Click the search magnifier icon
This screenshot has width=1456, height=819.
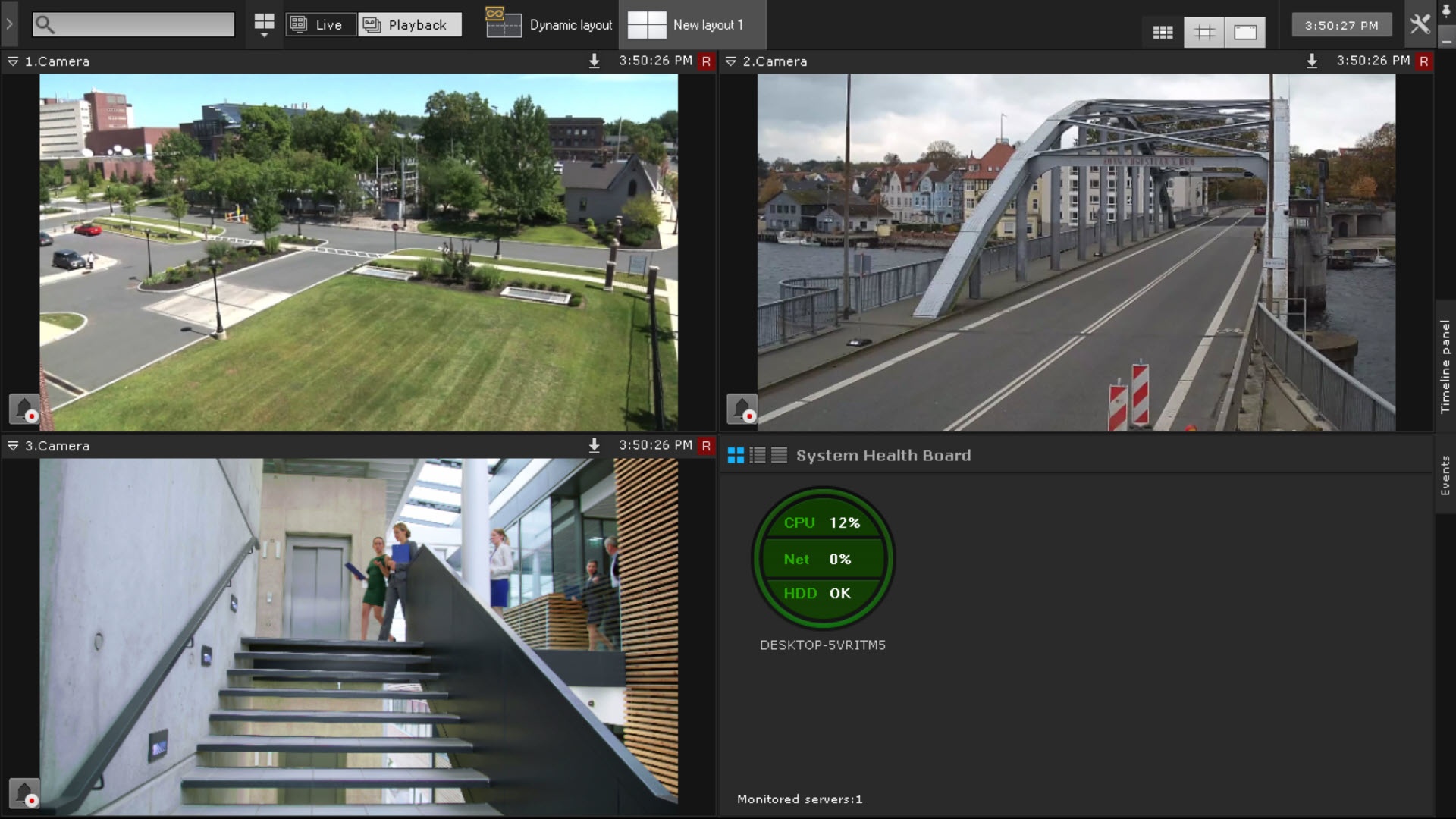[45, 24]
